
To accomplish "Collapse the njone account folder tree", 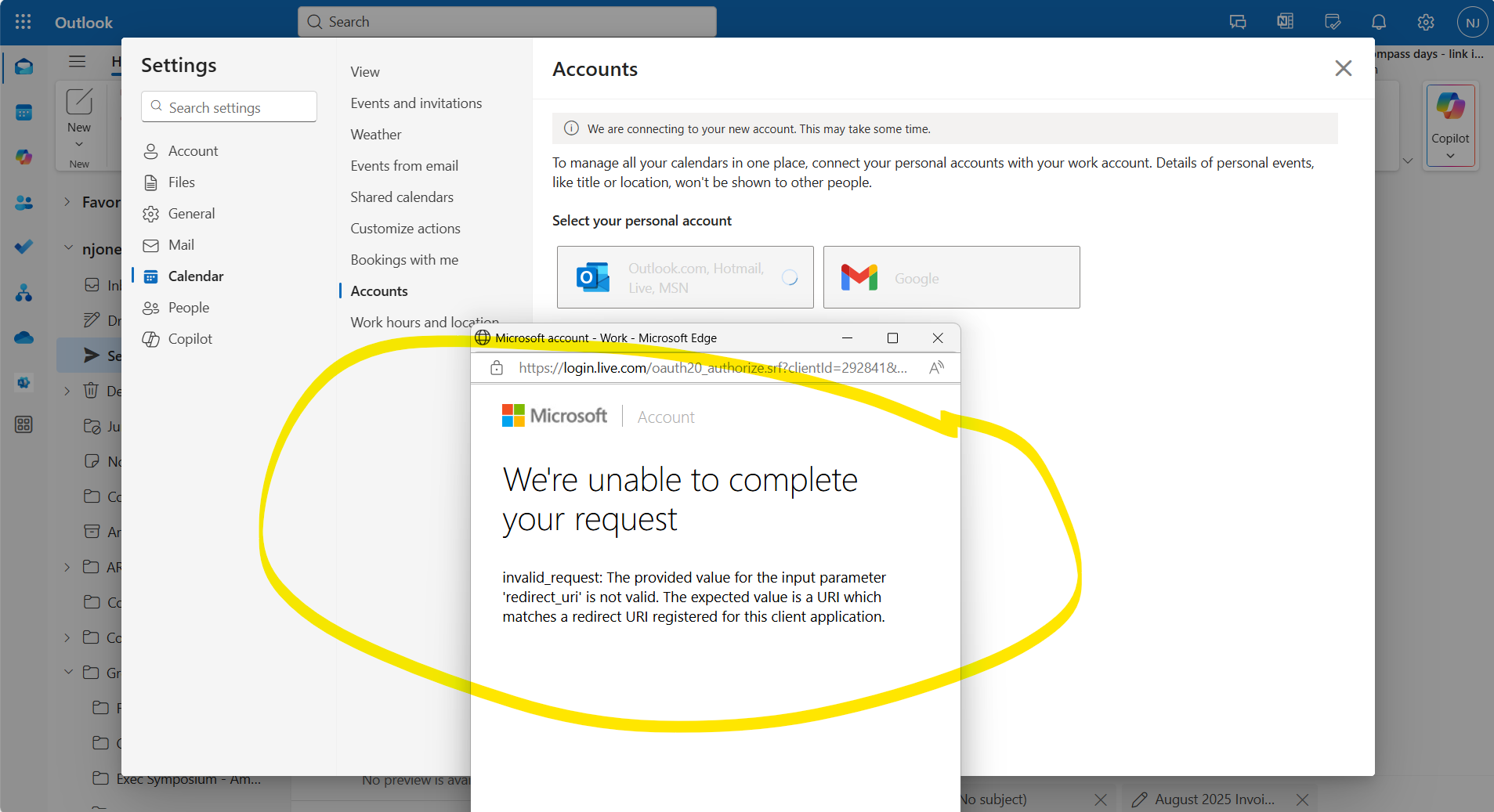I will (68, 248).
